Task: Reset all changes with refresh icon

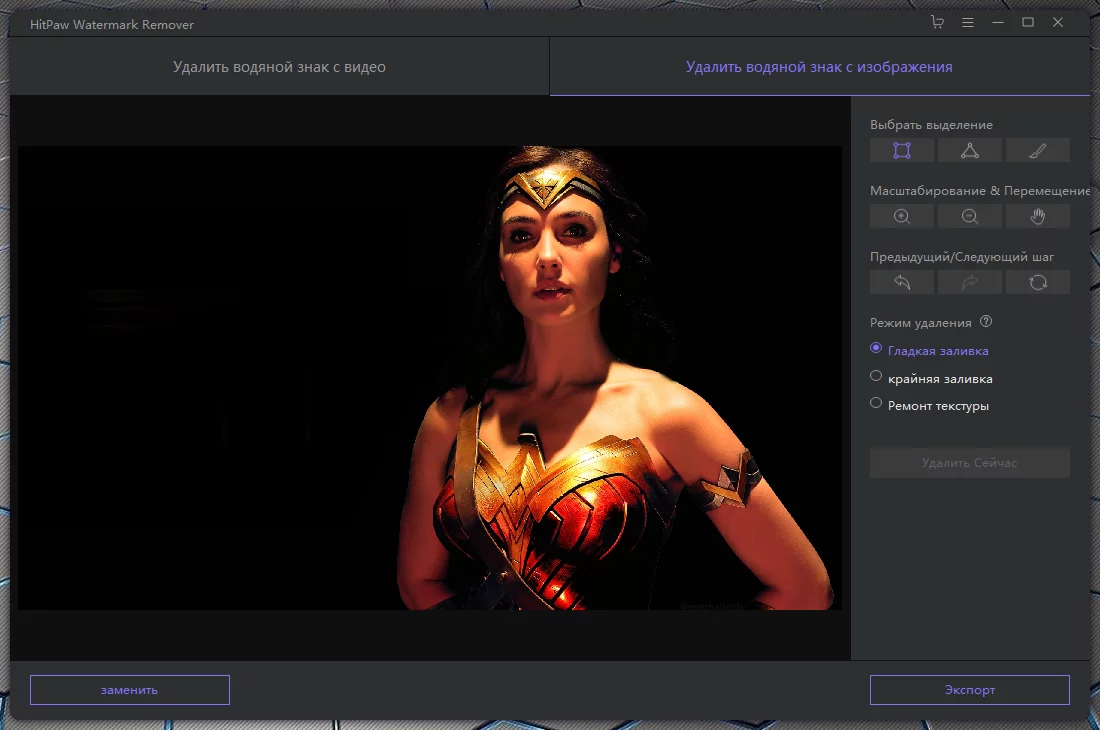Action: [1038, 283]
